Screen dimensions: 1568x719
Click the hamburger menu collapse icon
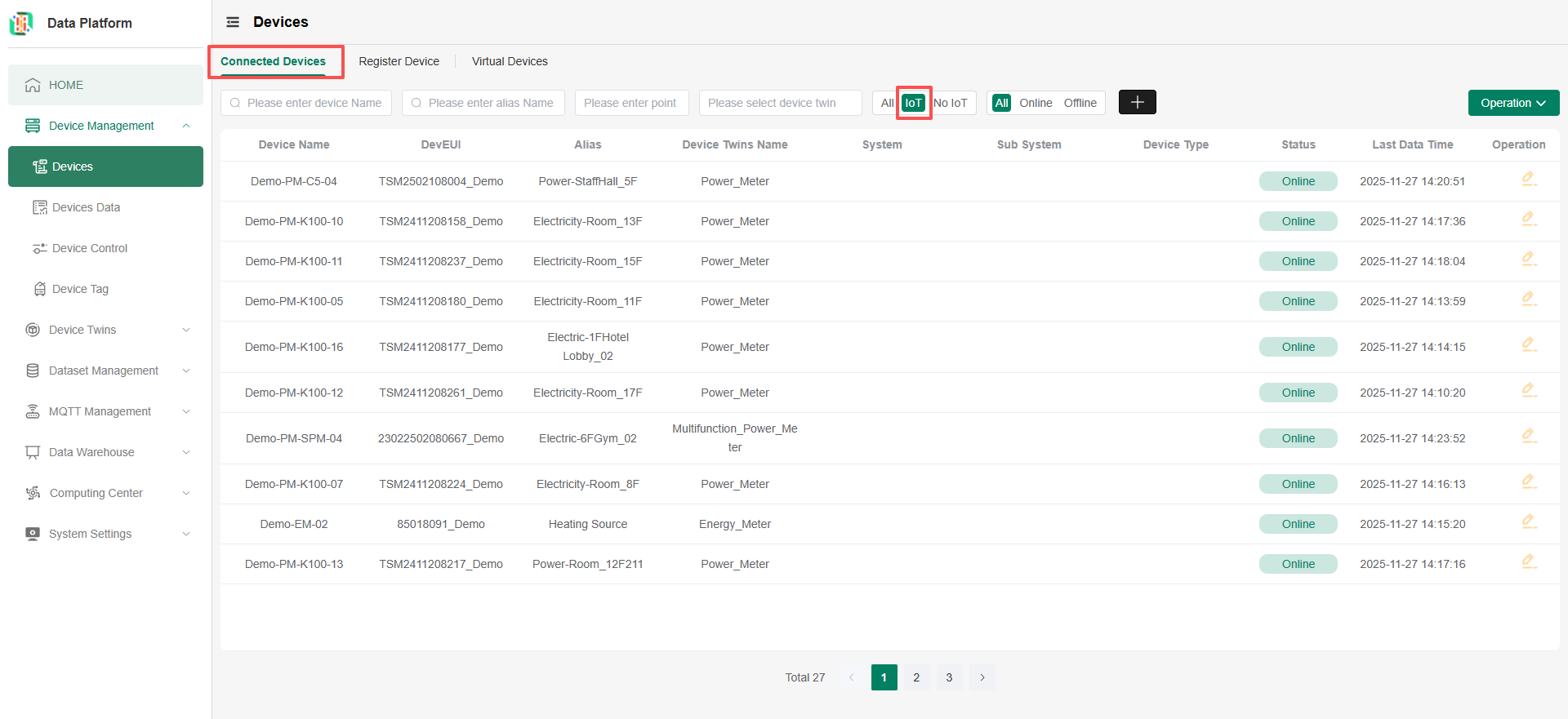(233, 22)
